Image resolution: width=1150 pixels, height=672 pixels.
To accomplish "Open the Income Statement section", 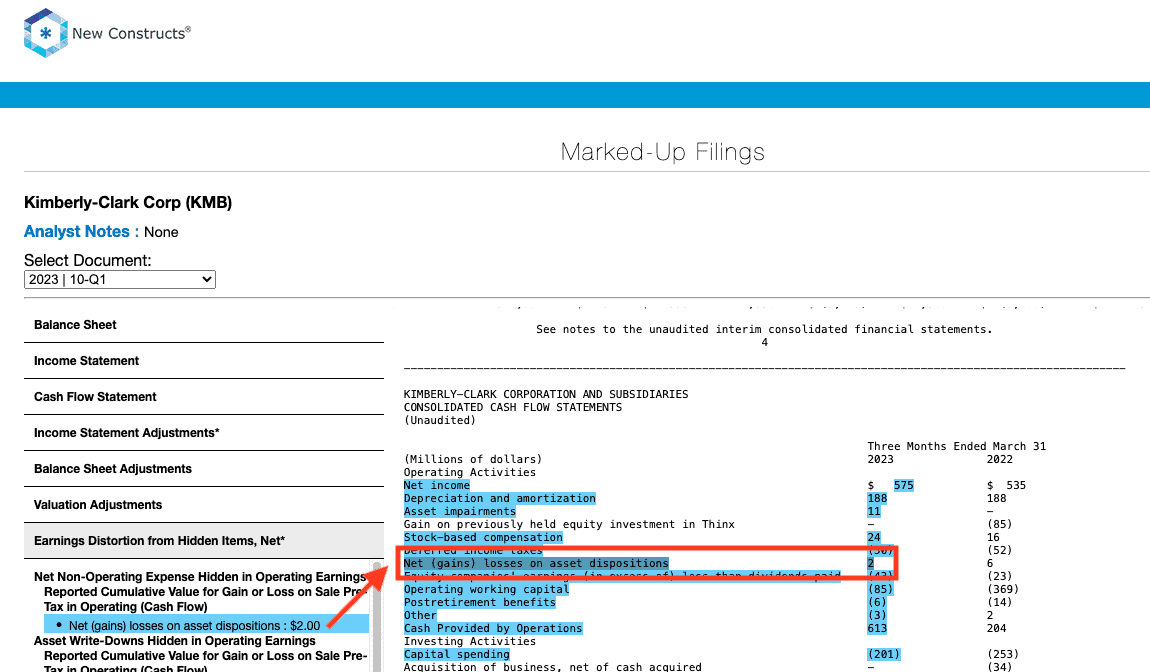I will coord(204,361).
